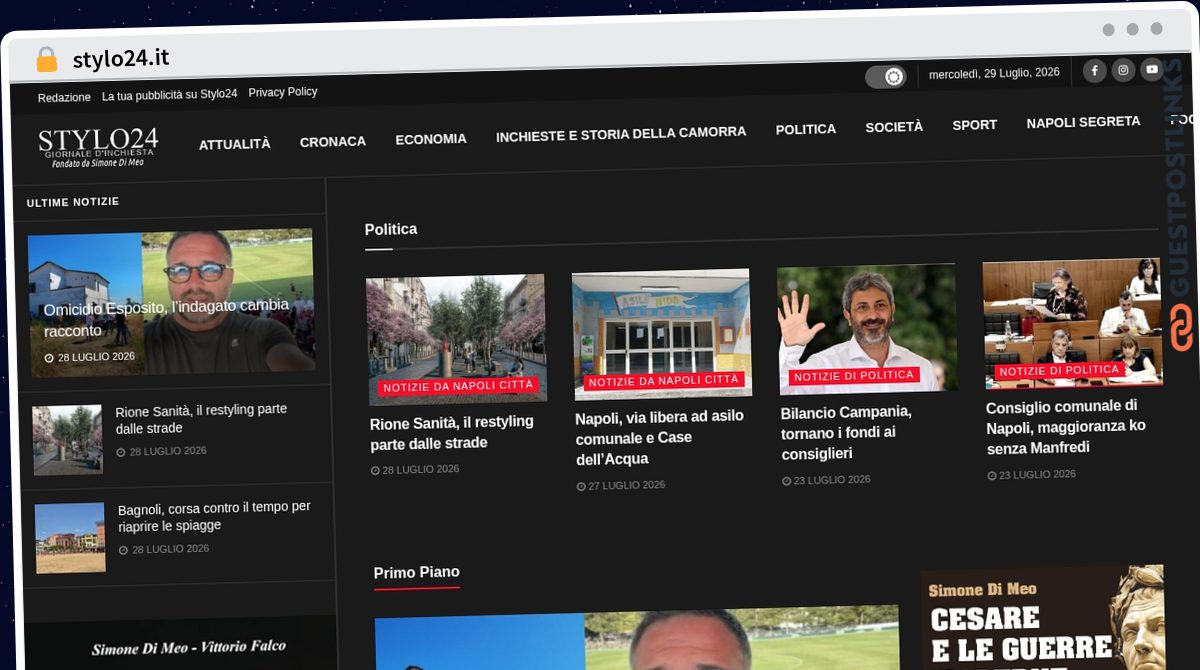Click Notizie di Politica tag on Bilancio card
1200x670 pixels.
(854, 376)
